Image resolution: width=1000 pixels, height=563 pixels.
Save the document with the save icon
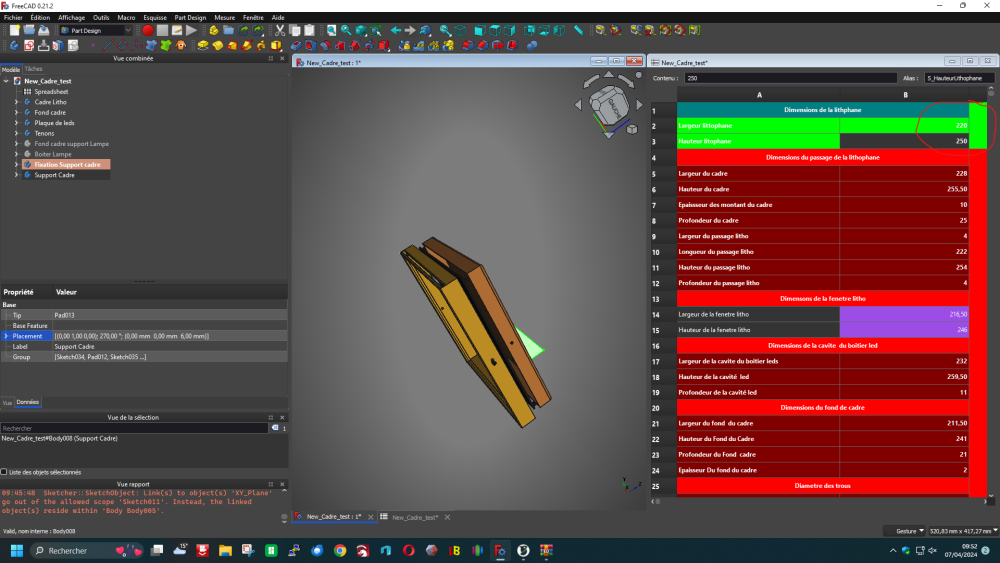(43, 30)
